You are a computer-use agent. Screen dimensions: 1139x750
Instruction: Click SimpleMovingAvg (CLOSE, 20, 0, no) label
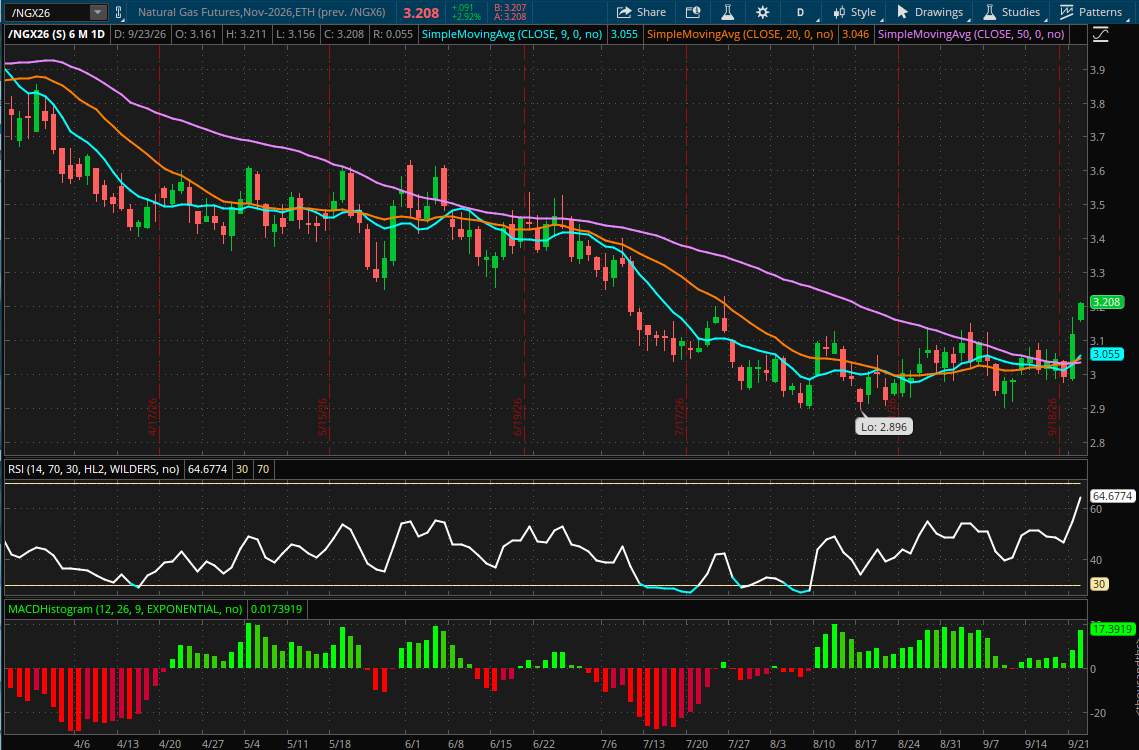coord(739,34)
